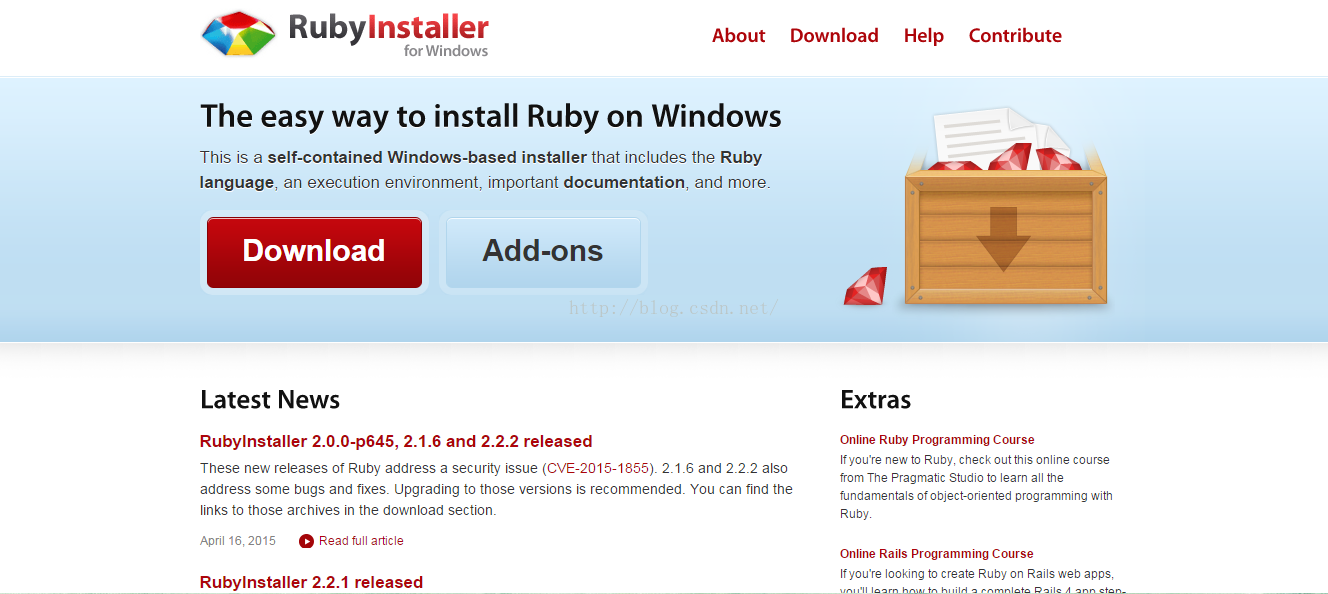The image size is (1328, 594).
Task: Click the red play icon beside Read full article
Action: pyautogui.click(x=306, y=541)
